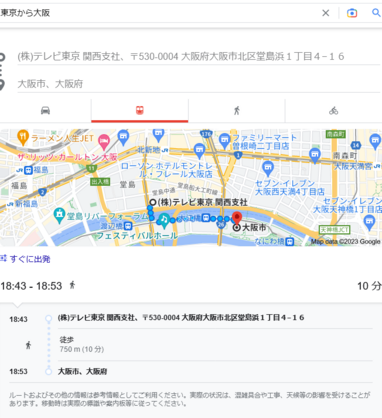This screenshot has width=382, height=418.
Task: Open image search via the camera icon
Action: pos(352,13)
